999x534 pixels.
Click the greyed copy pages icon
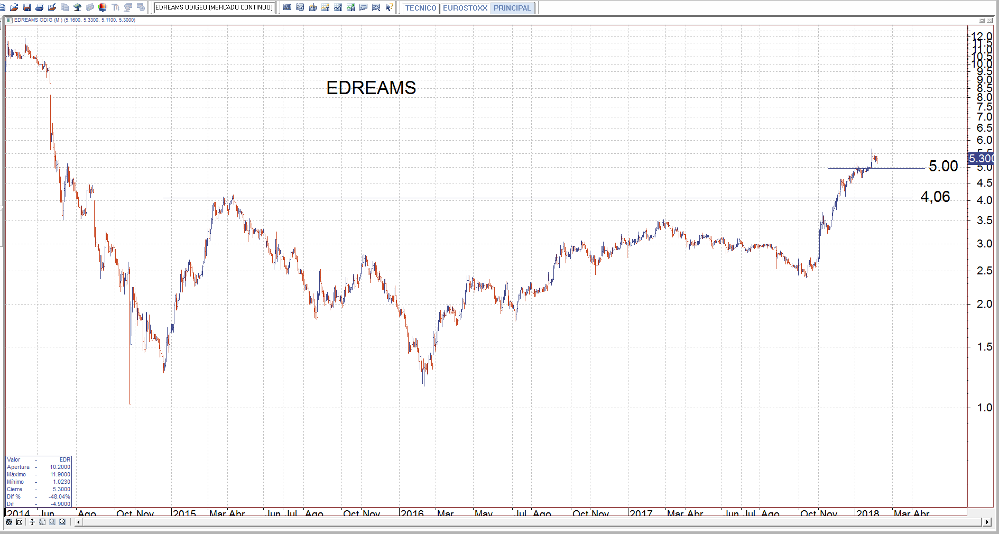[x=64, y=8]
